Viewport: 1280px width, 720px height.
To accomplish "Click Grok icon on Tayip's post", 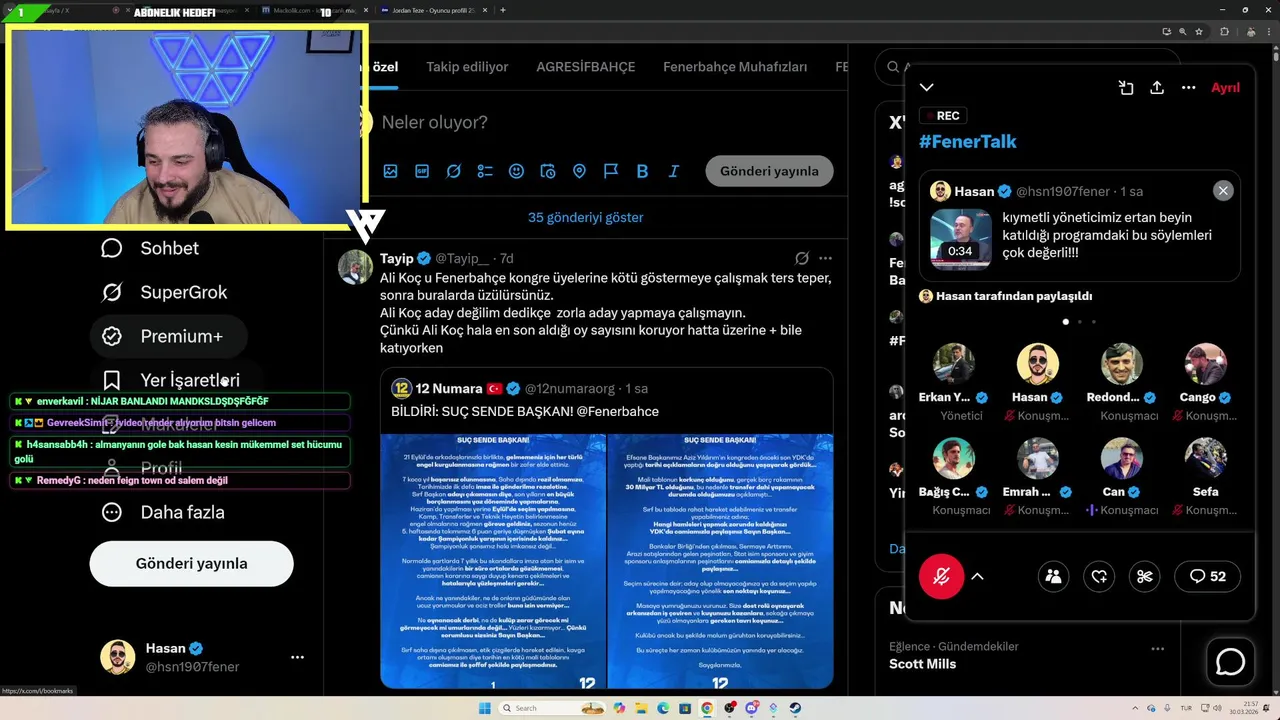I will (802, 258).
